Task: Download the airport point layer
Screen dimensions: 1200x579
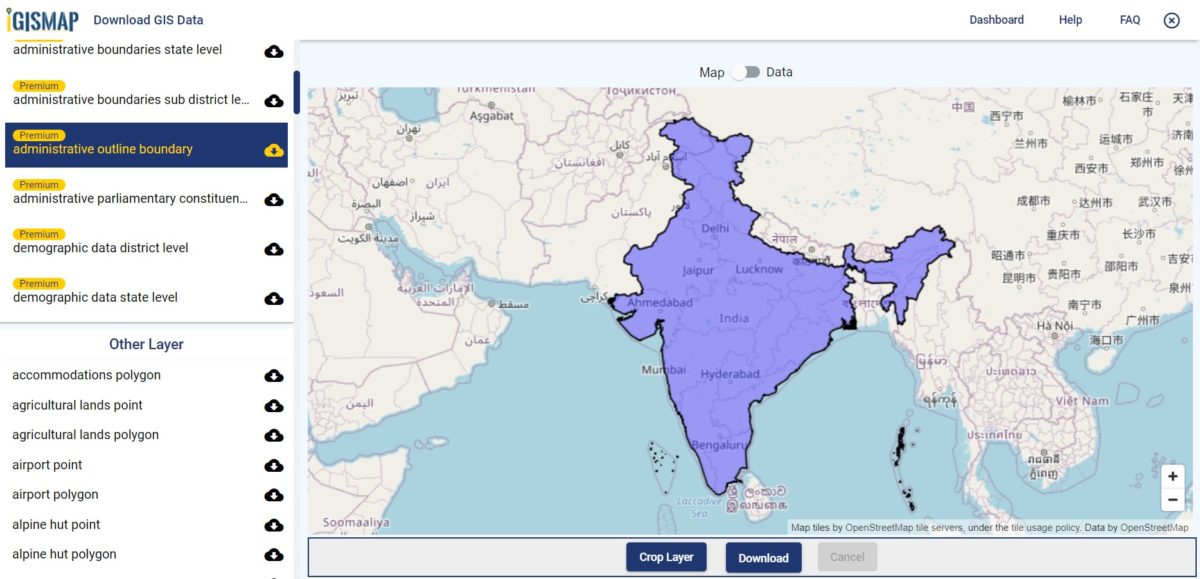Action: coord(273,466)
